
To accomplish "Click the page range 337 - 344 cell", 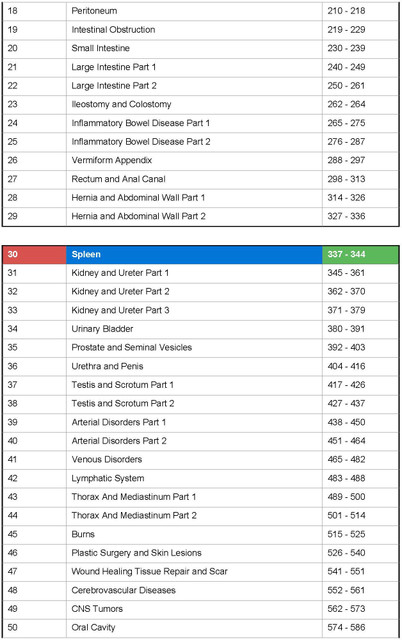I will [360, 255].
